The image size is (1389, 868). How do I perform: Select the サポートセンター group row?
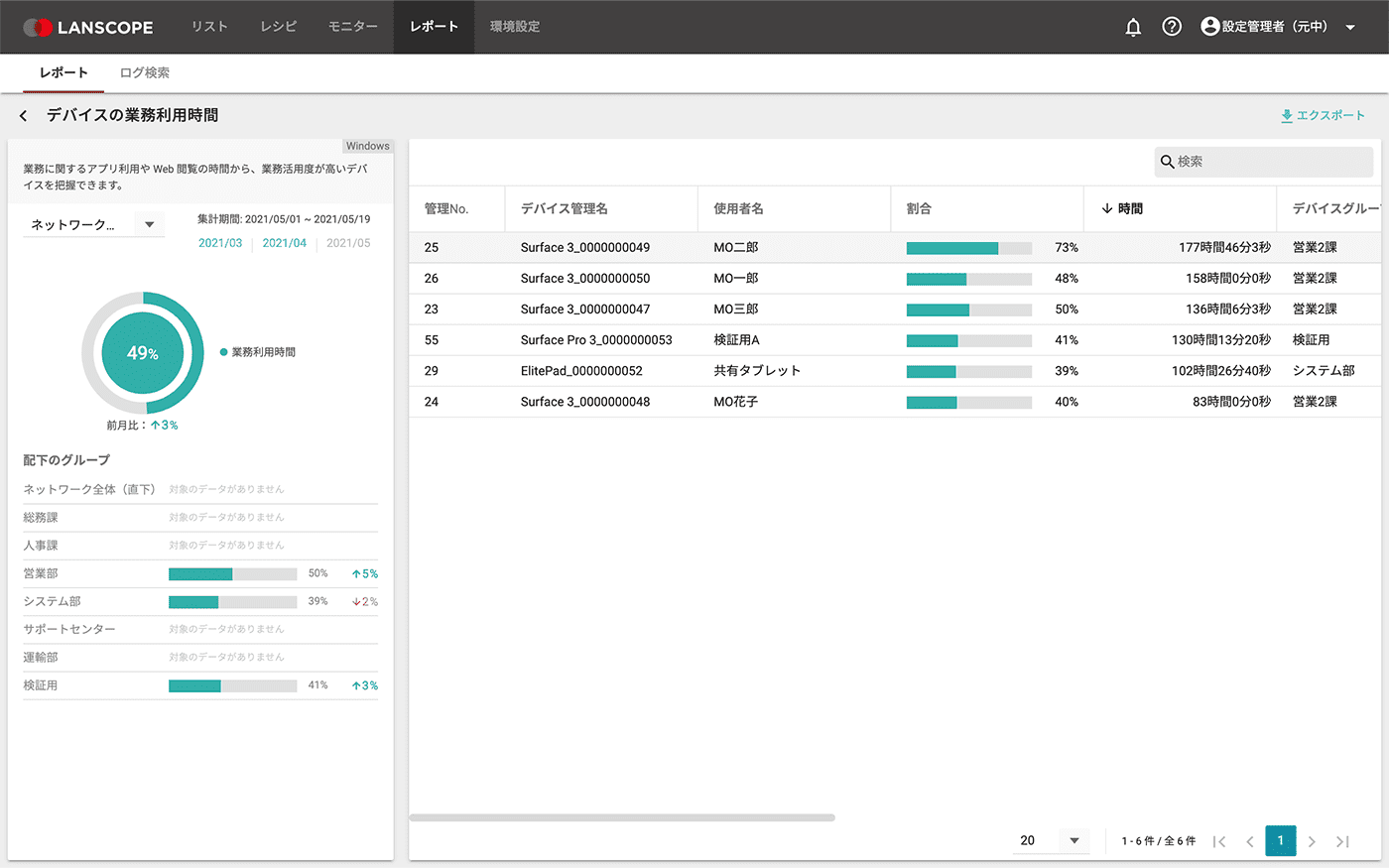click(200, 630)
